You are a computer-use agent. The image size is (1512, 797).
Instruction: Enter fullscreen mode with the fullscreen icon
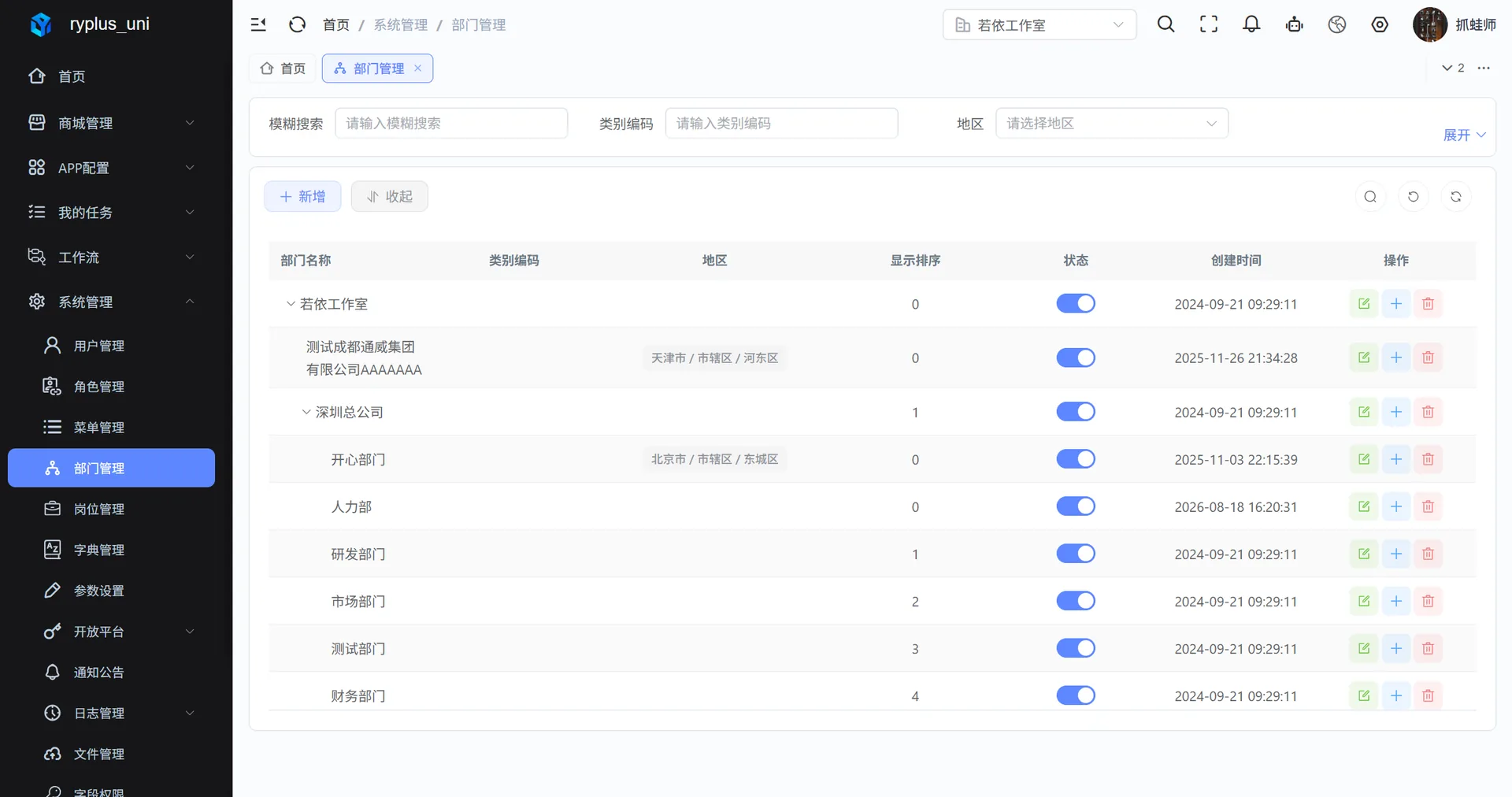(x=1209, y=24)
